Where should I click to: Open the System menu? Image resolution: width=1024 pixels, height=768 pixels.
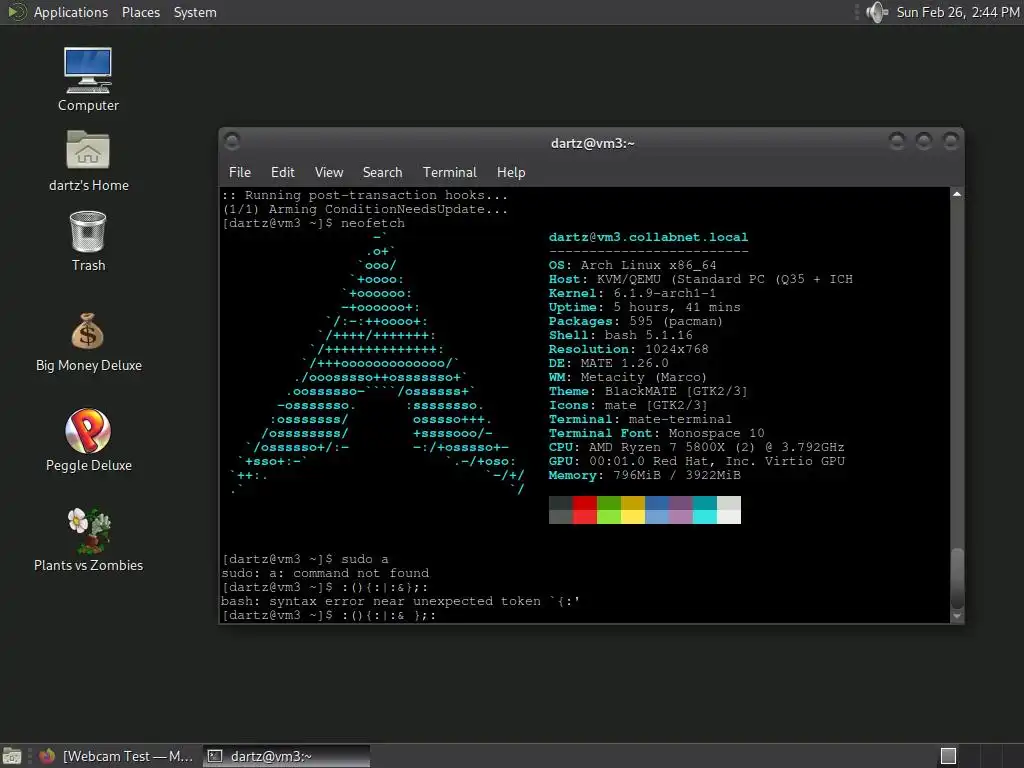195,12
